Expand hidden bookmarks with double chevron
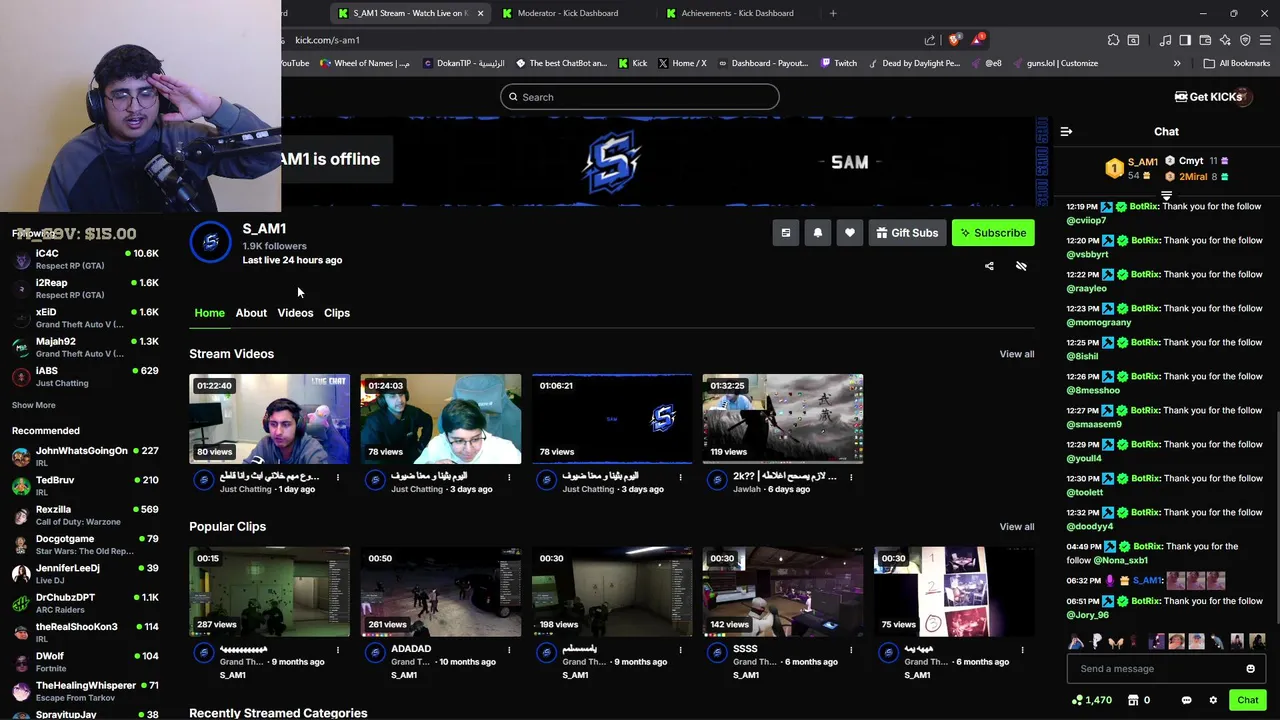Viewport: 1280px width, 720px height. 1177,63
